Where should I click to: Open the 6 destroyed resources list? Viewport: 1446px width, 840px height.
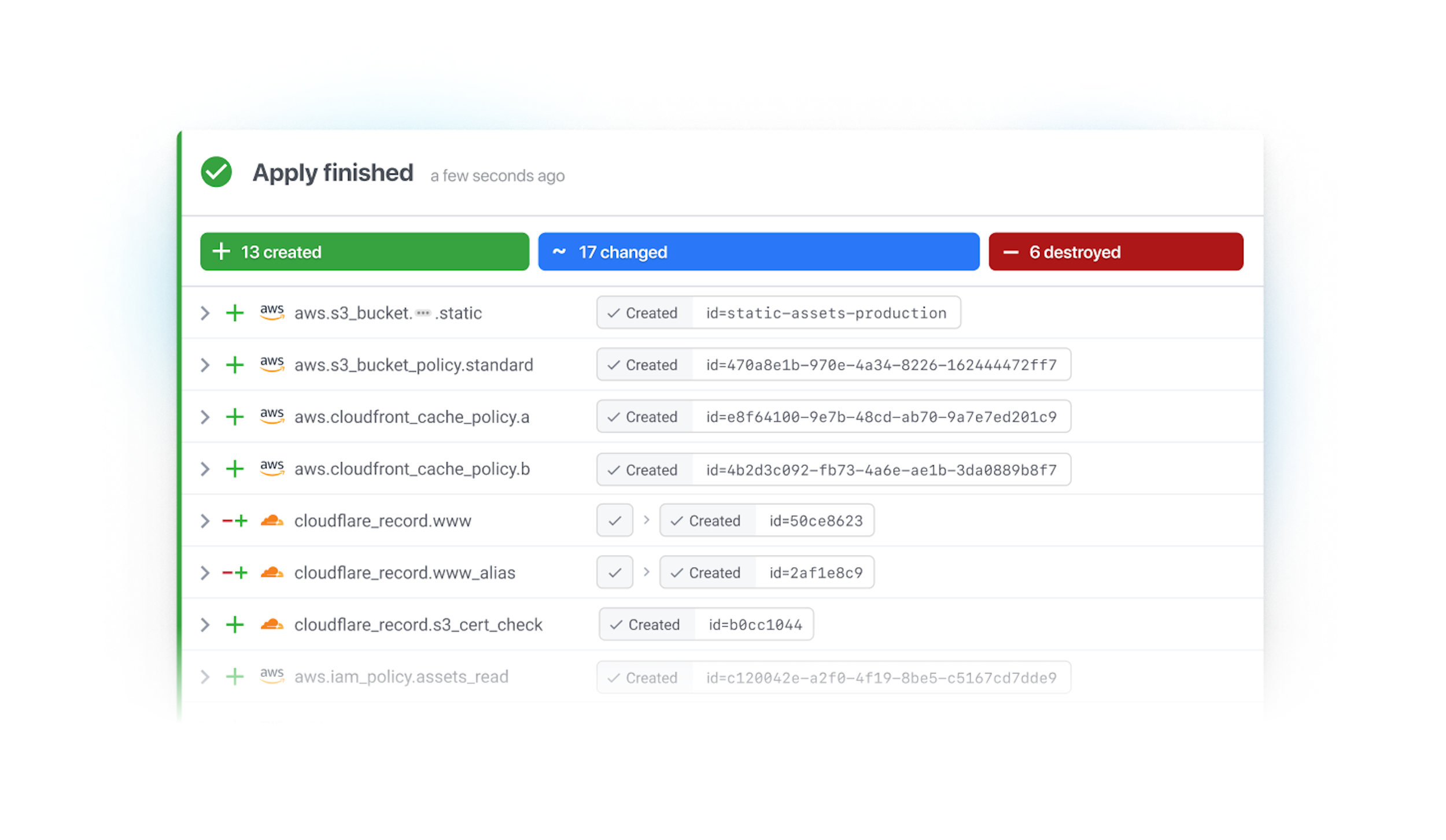(x=1115, y=251)
